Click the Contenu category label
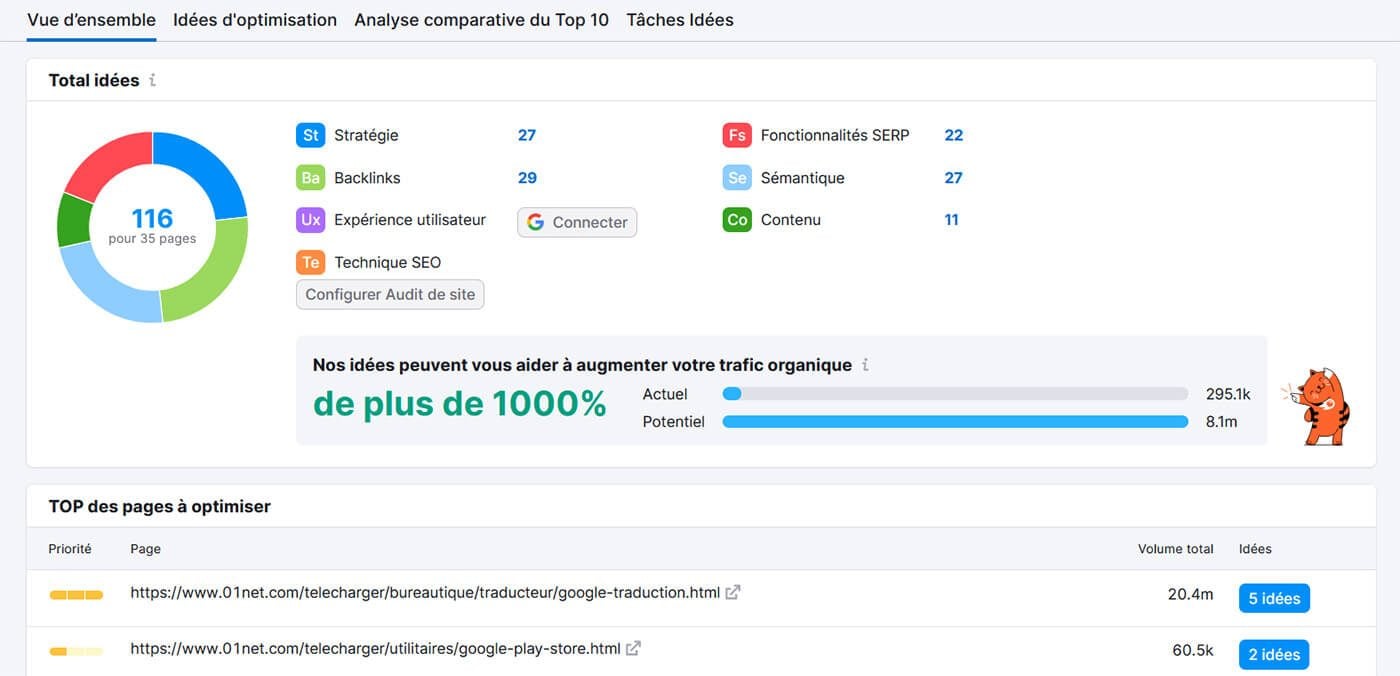This screenshot has height=676, width=1400. point(790,220)
